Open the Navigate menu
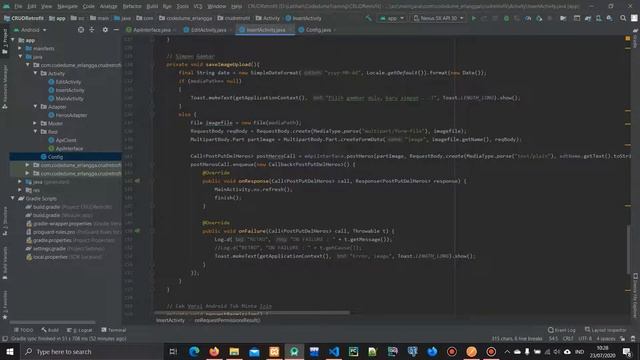The width and height of the screenshot is (640, 360). tap(67, 6)
